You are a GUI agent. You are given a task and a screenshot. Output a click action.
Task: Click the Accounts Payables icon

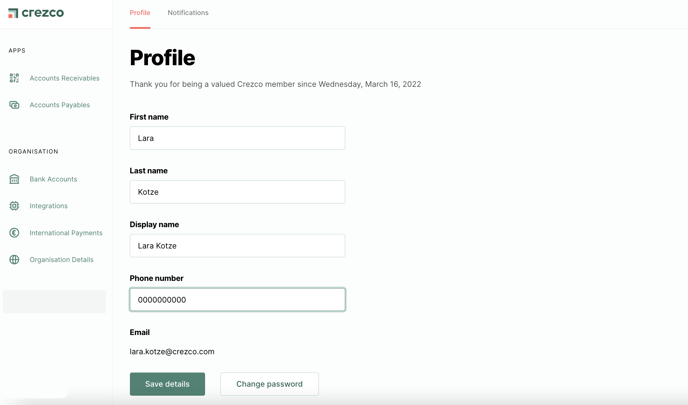[14, 105]
